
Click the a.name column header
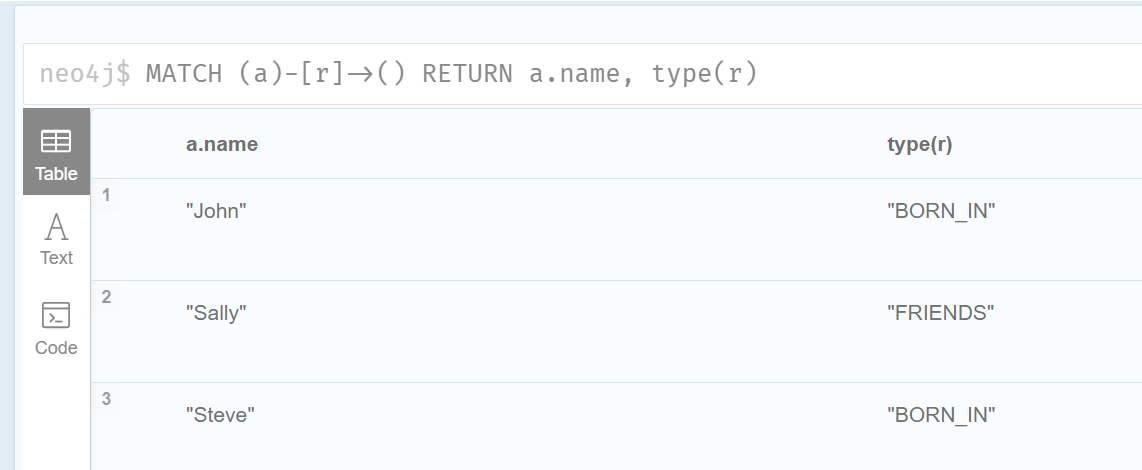click(x=222, y=145)
